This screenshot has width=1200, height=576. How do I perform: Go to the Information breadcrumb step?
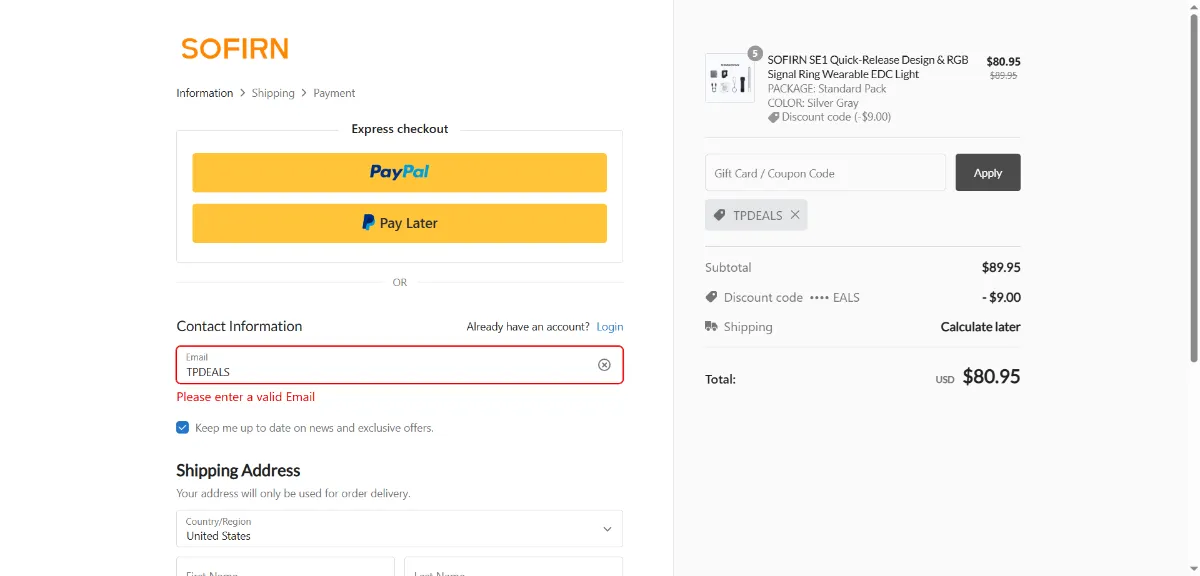tap(205, 93)
